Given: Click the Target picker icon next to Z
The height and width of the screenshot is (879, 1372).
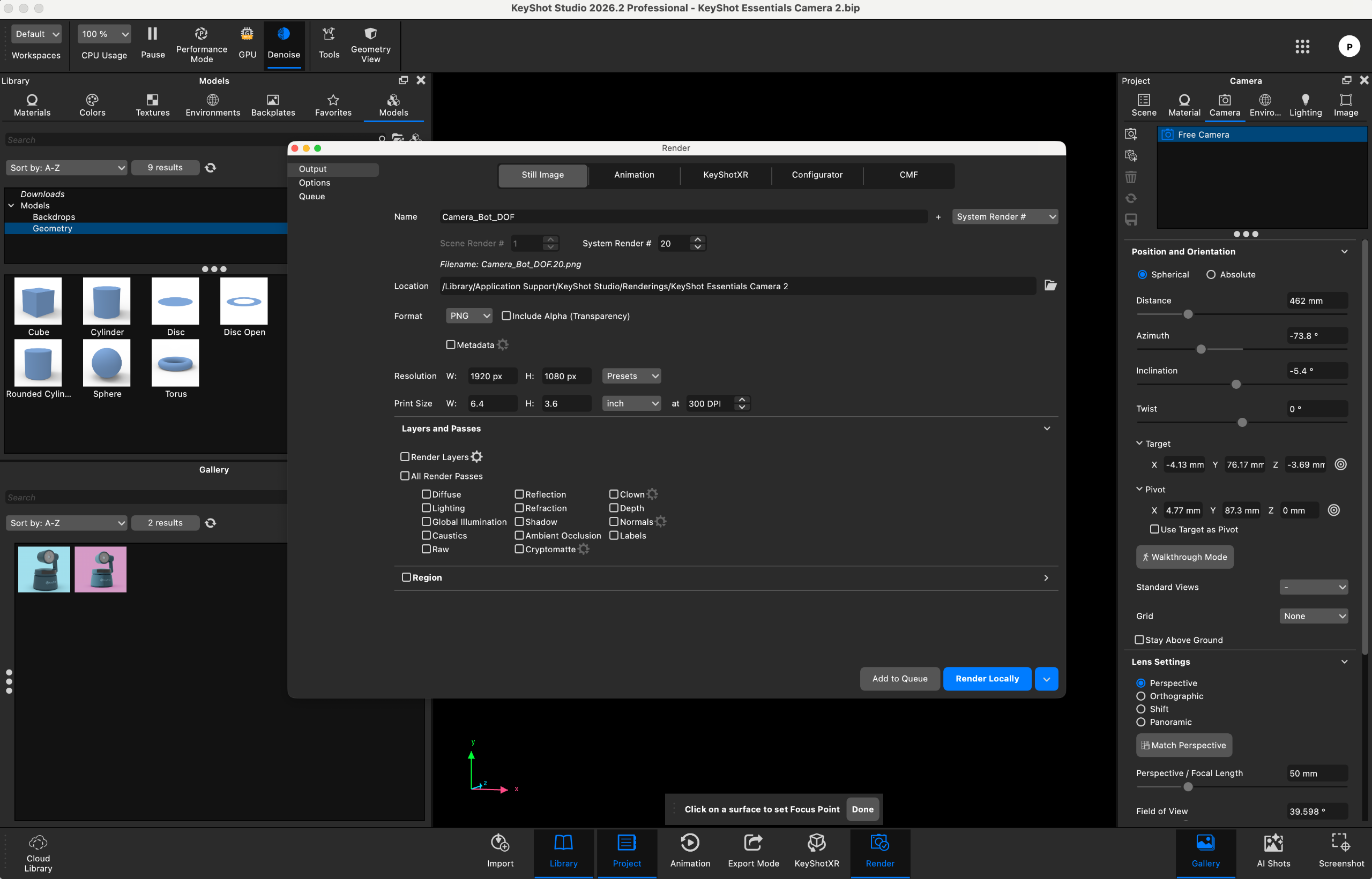Looking at the screenshot, I should [x=1340, y=464].
